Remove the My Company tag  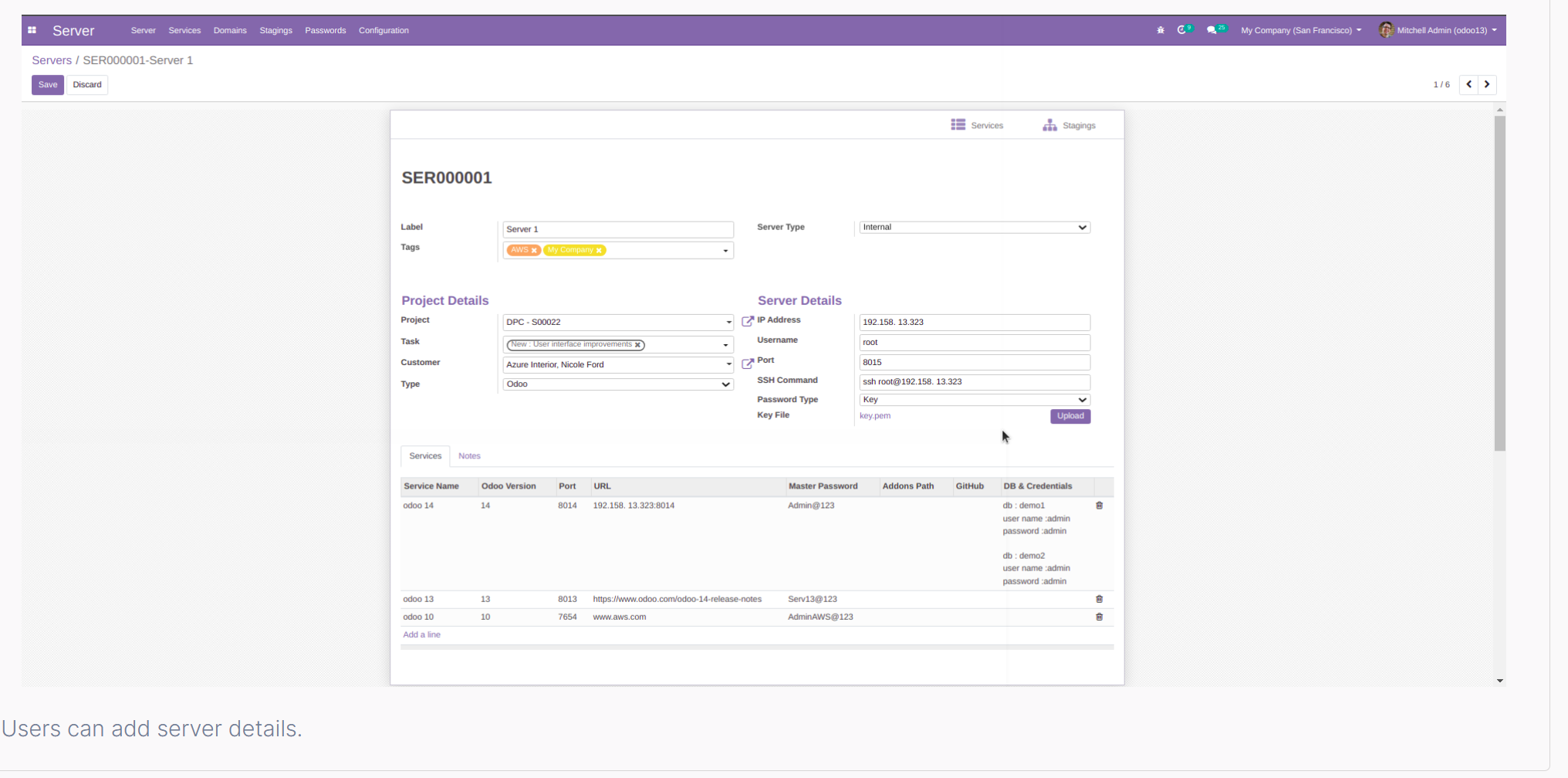pos(600,249)
